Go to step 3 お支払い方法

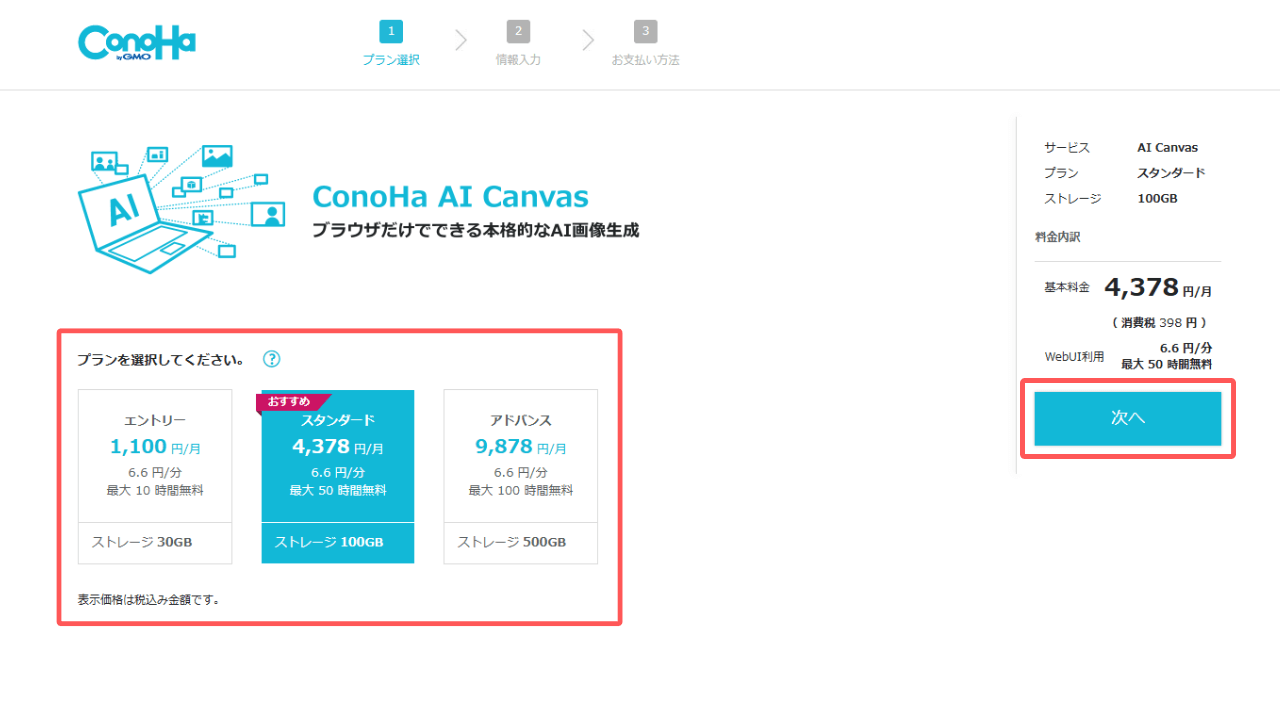[645, 44]
